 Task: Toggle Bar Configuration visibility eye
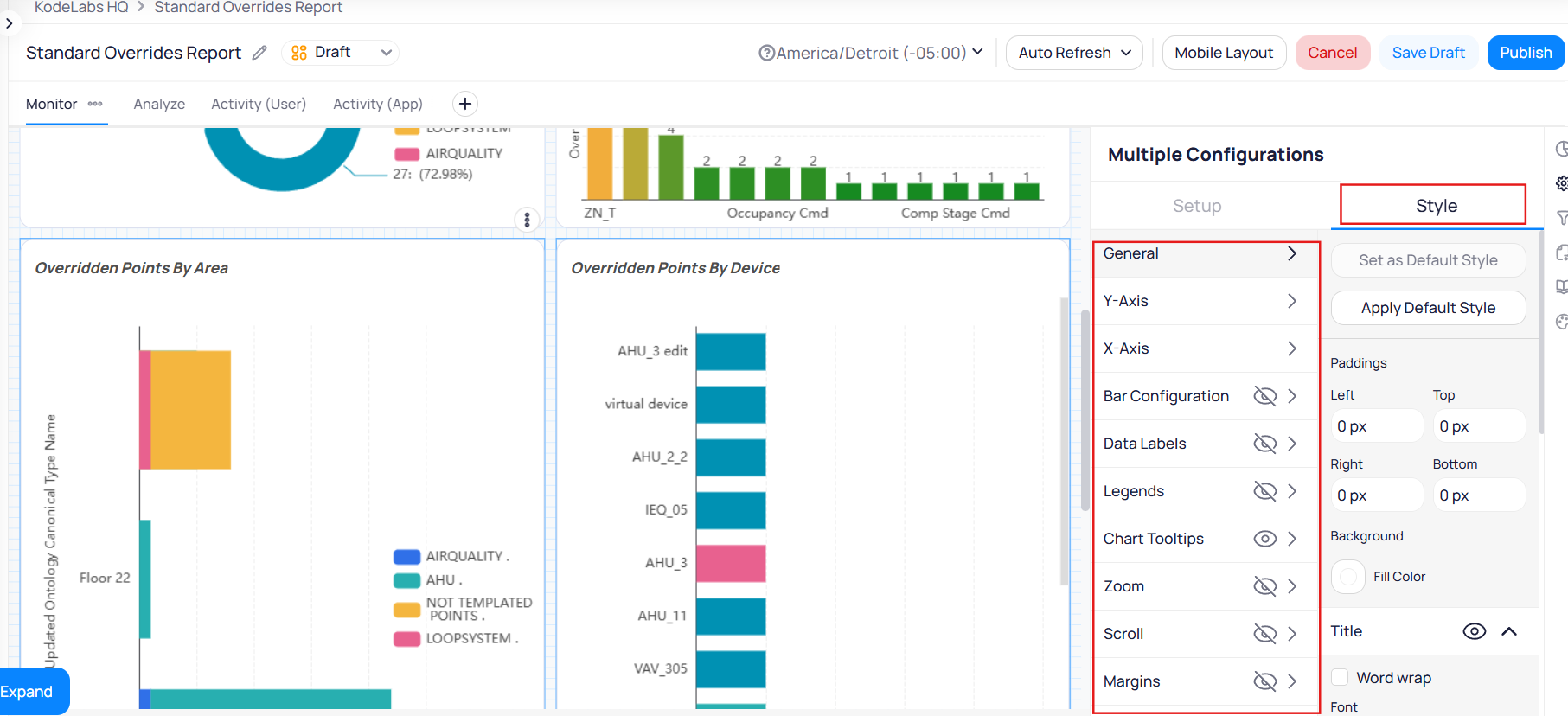(1264, 396)
